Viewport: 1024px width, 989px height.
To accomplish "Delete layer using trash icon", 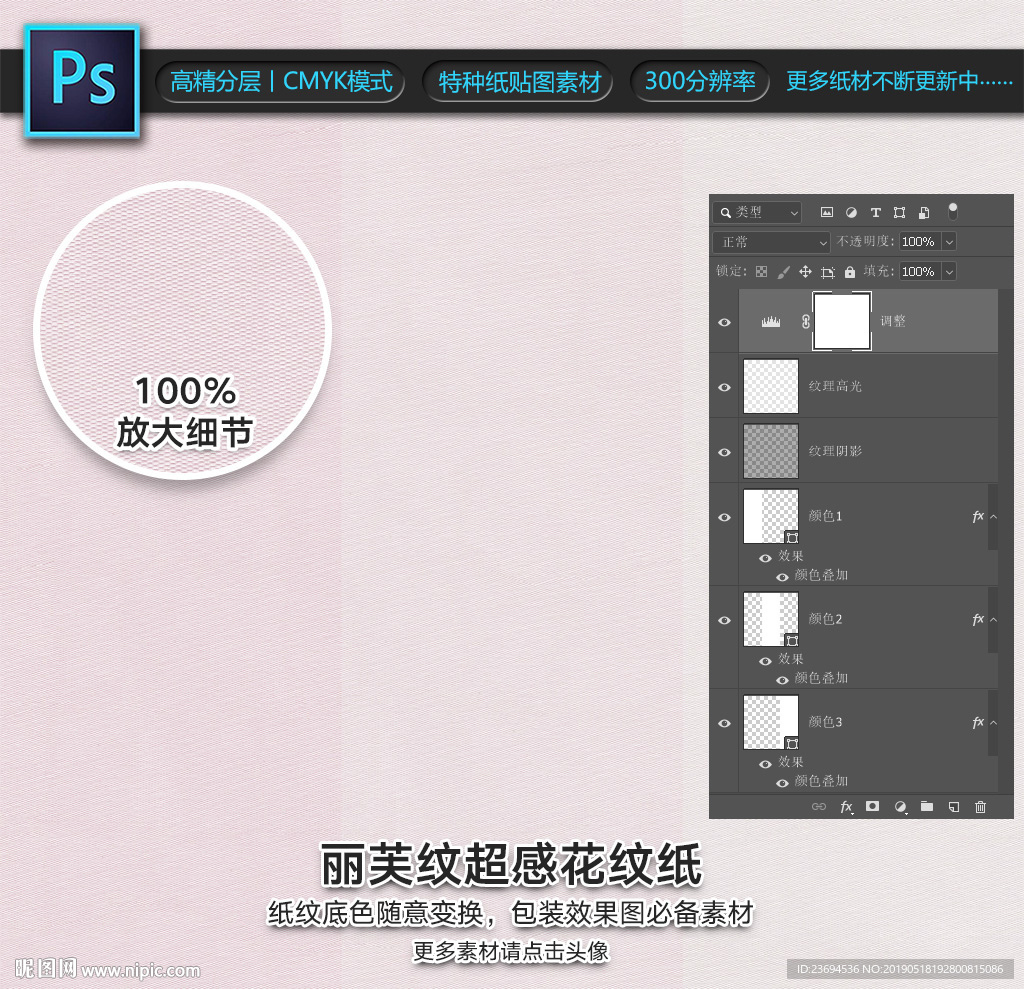I will pos(981,806).
